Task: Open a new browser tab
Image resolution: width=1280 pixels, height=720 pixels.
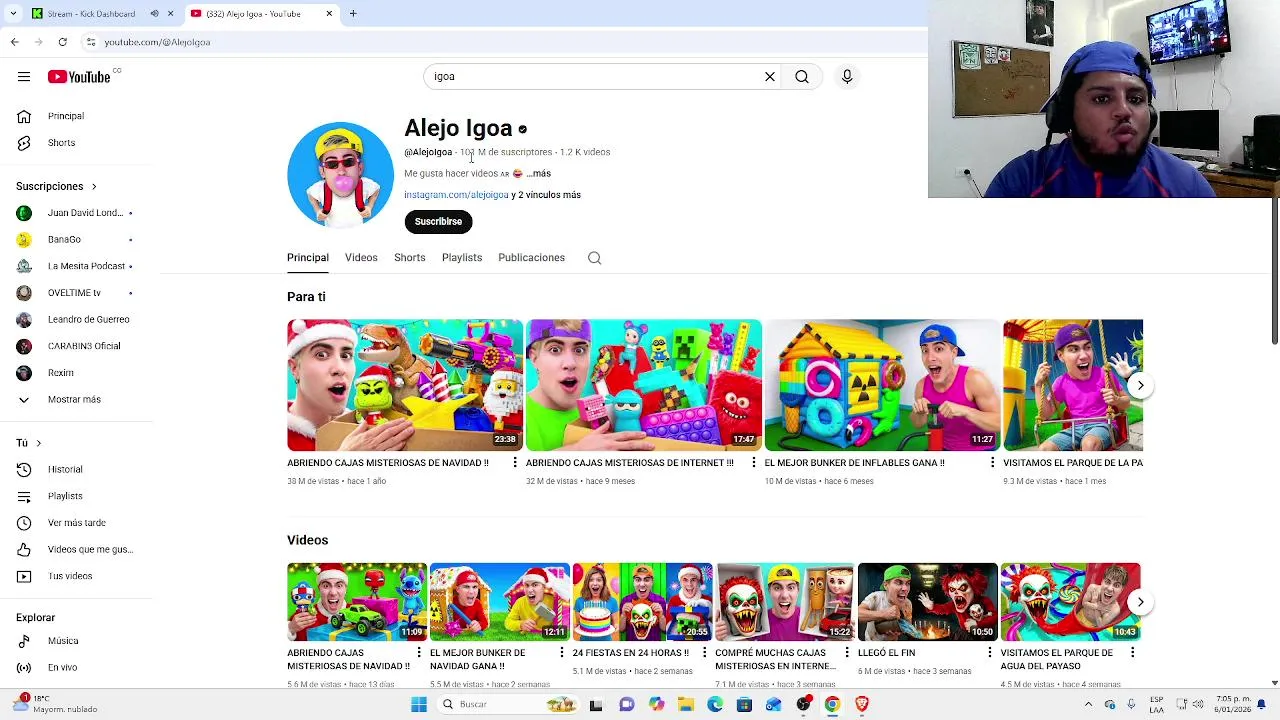Action: point(353,13)
